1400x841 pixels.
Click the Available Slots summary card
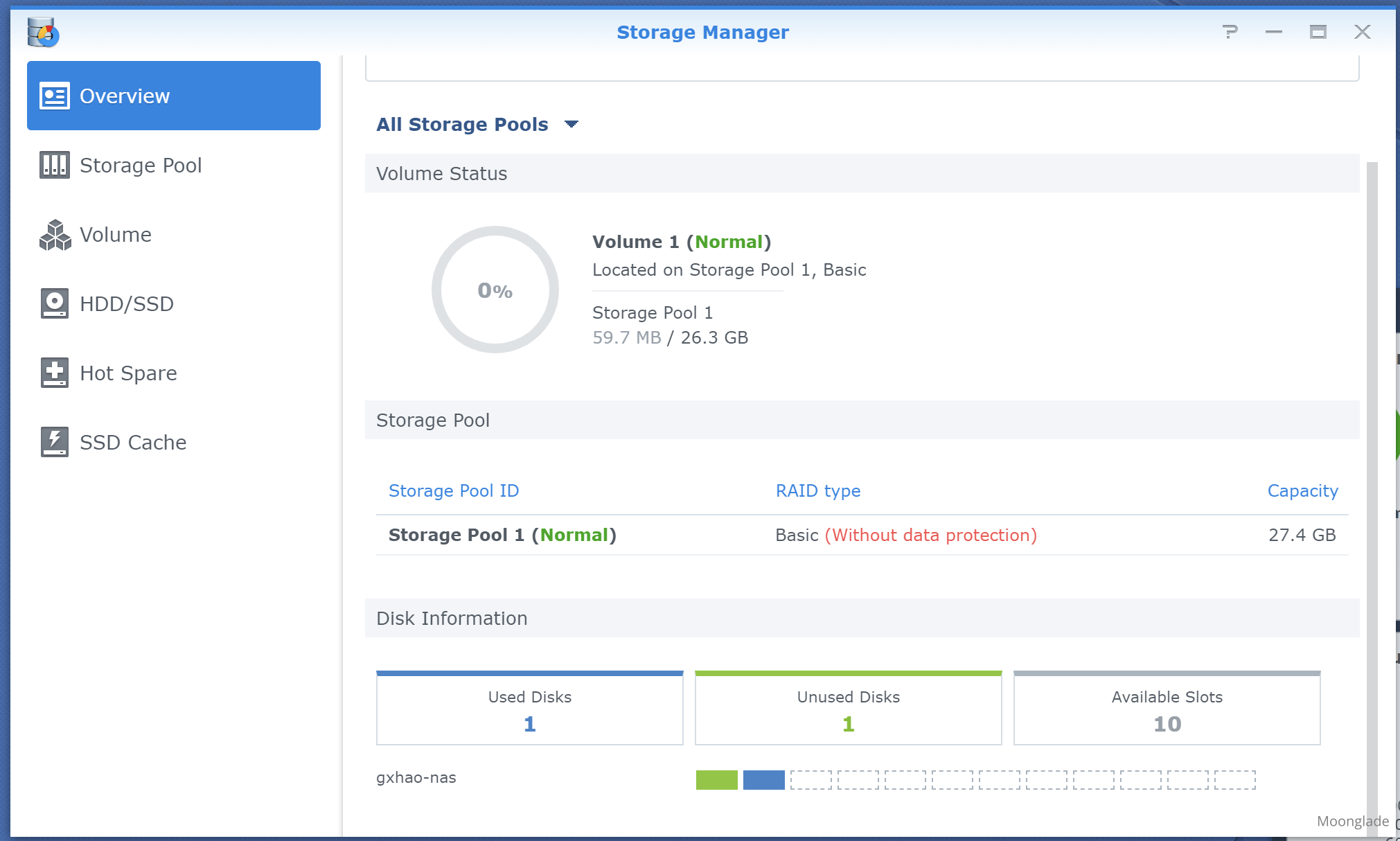[1167, 709]
